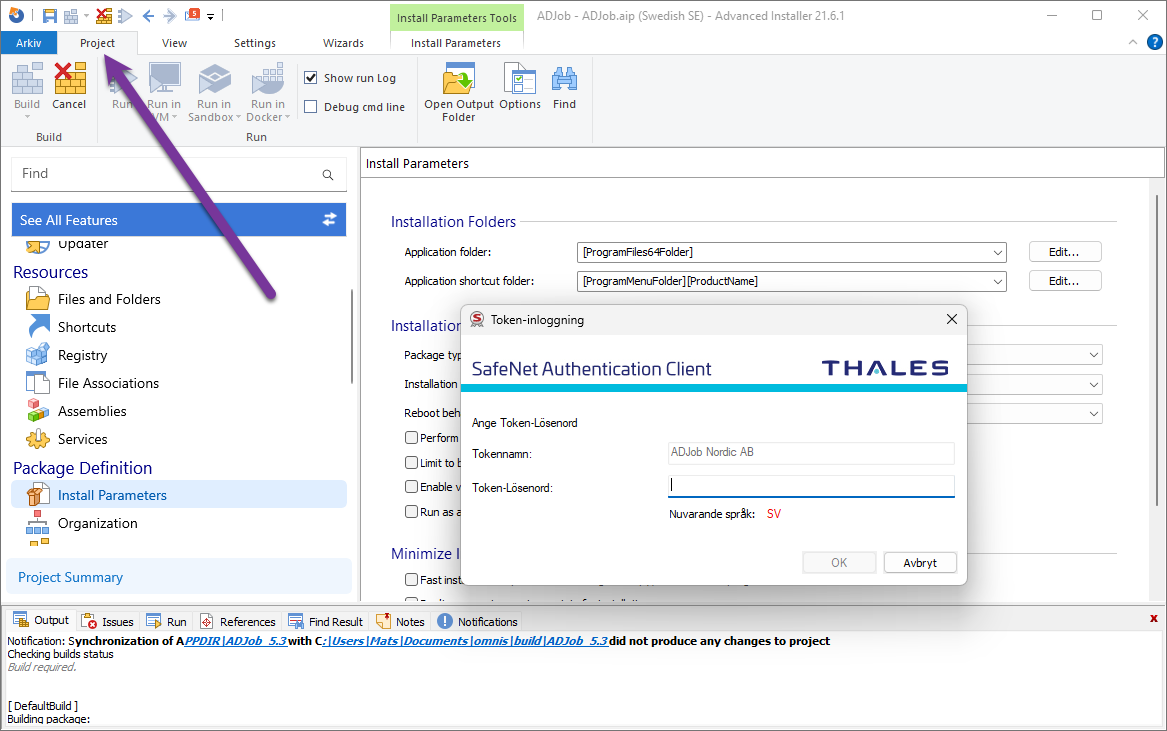Cancel the running build from the ribbon

(69, 86)
